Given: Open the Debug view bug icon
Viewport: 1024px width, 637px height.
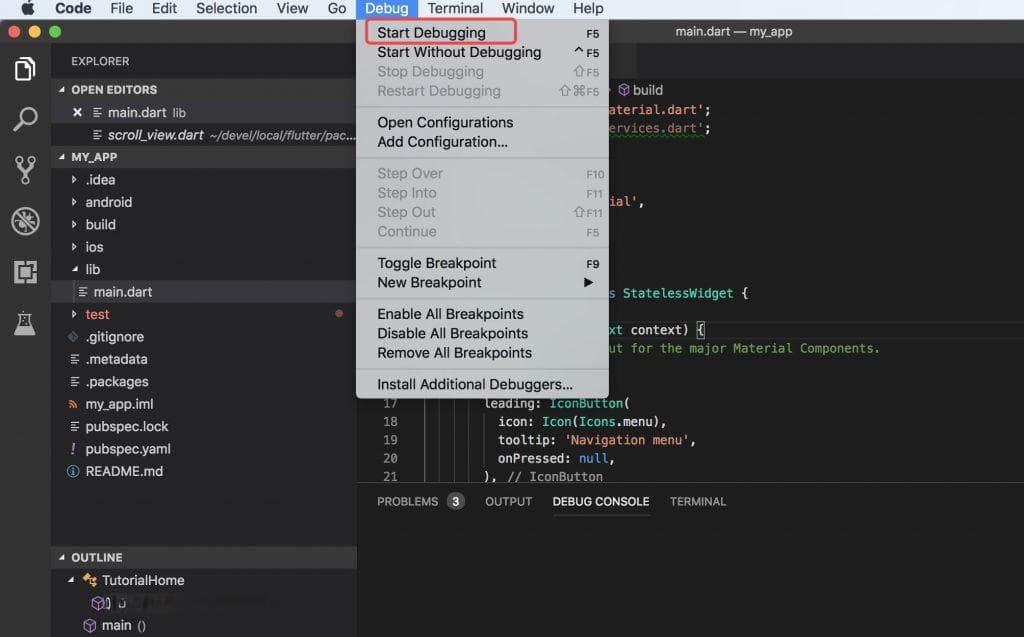Looking at the screenshot, I should (25, 221).
